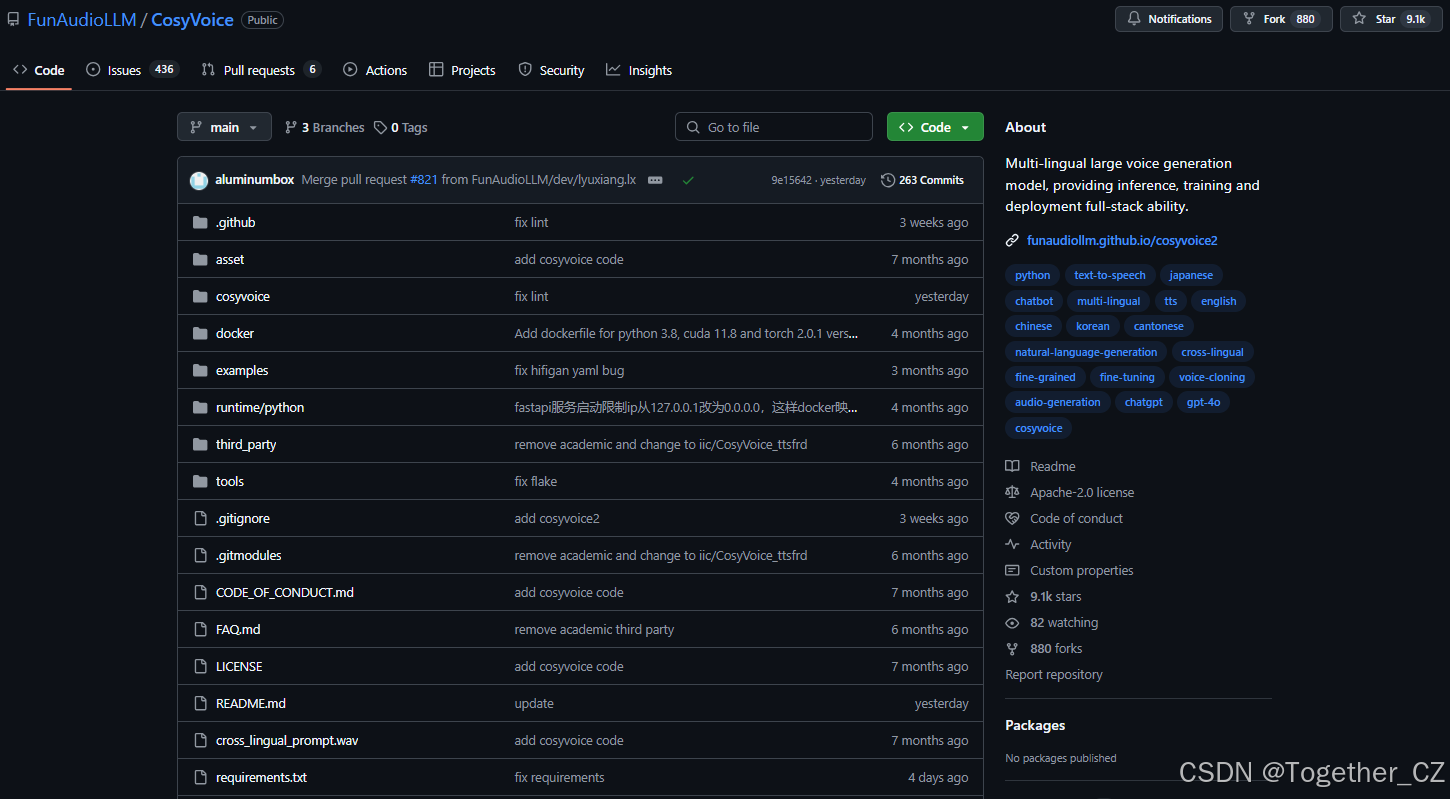Viewport: 1450px width, 799px height.
Task: Click the repository icon beside FunAudioLLM
Action: 13,19
